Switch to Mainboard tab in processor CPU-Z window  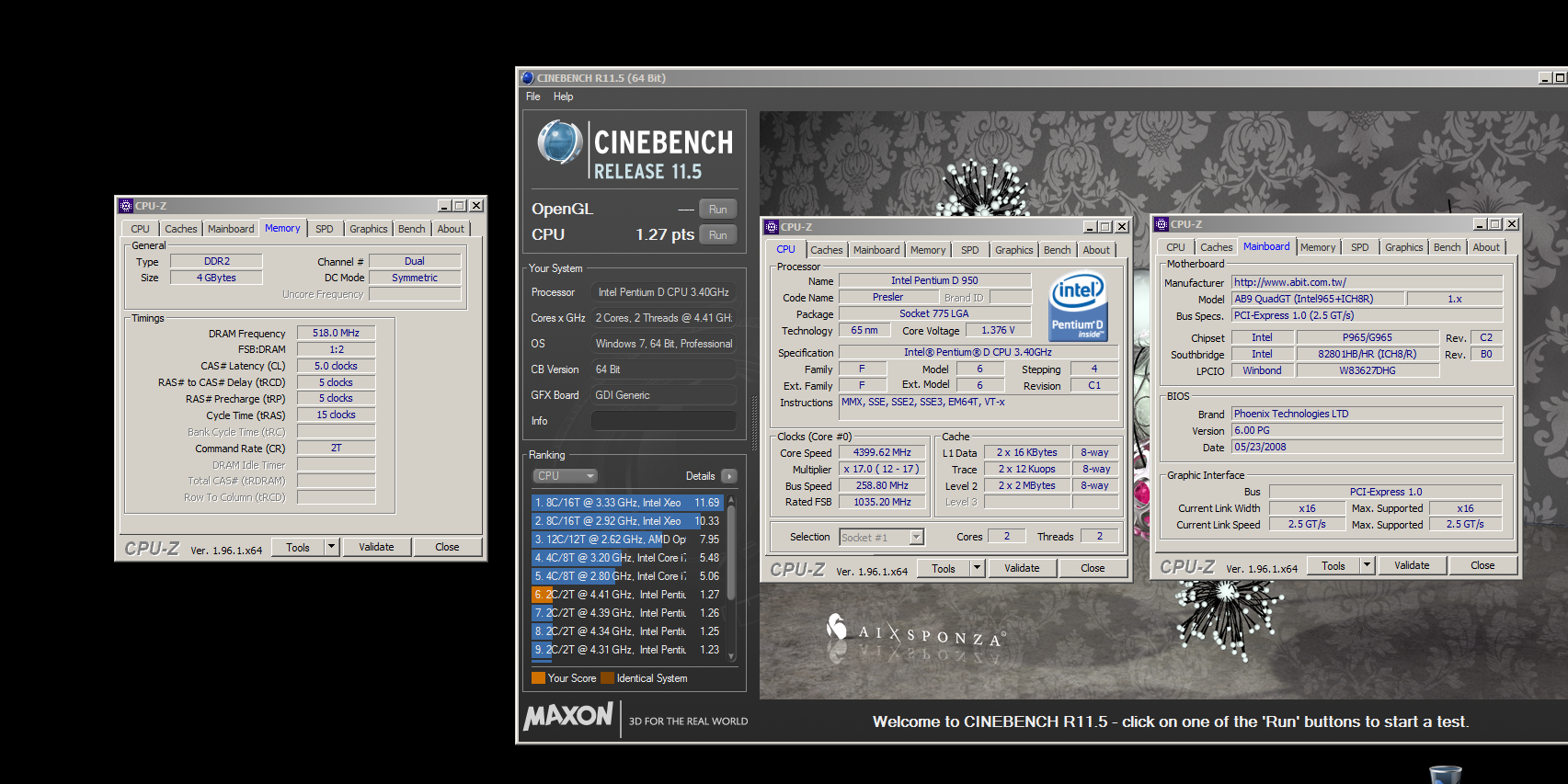pos(876,250)
